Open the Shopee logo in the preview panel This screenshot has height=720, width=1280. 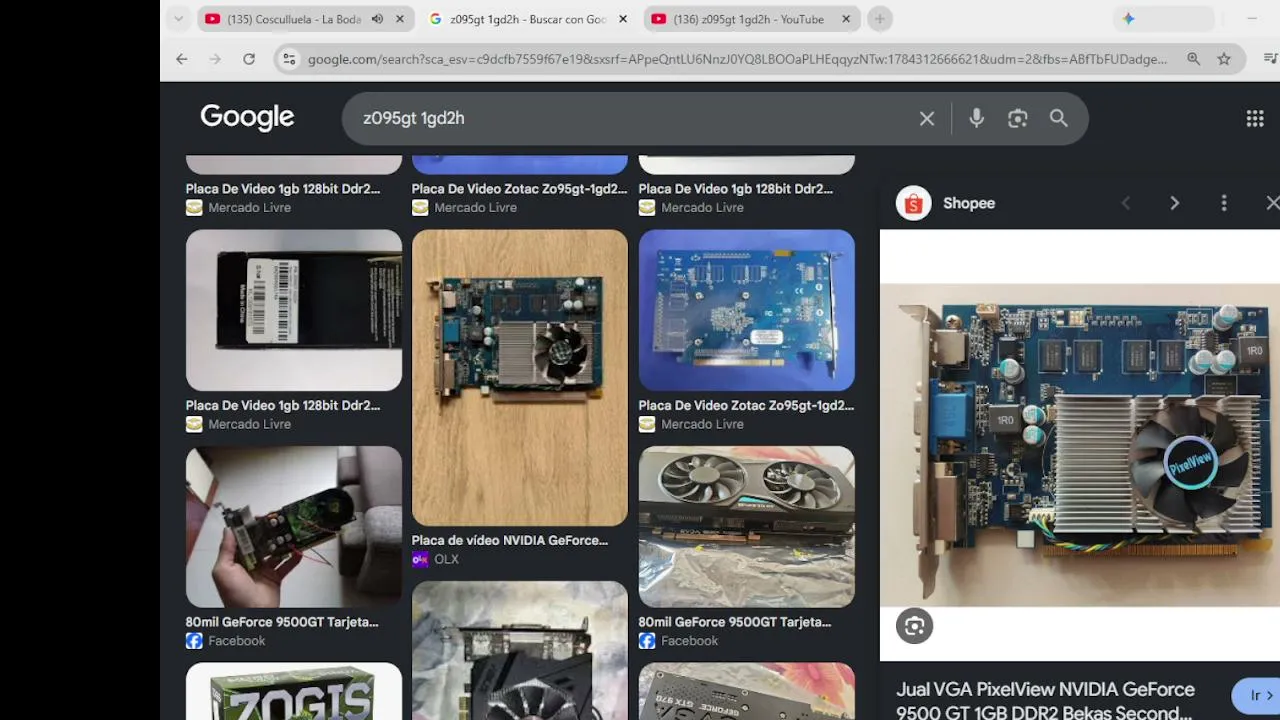pyautogui.click(x=913, y=203)
